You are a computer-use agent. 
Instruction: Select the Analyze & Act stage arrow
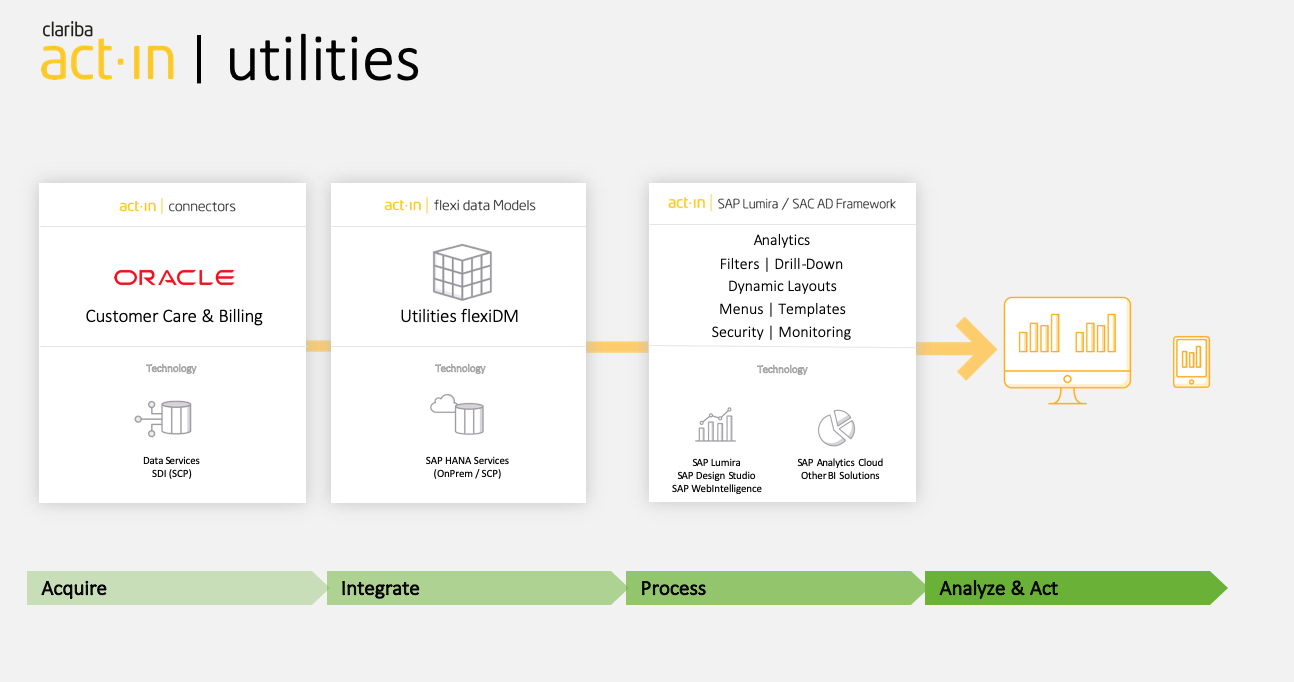(x=1076, y=588)
